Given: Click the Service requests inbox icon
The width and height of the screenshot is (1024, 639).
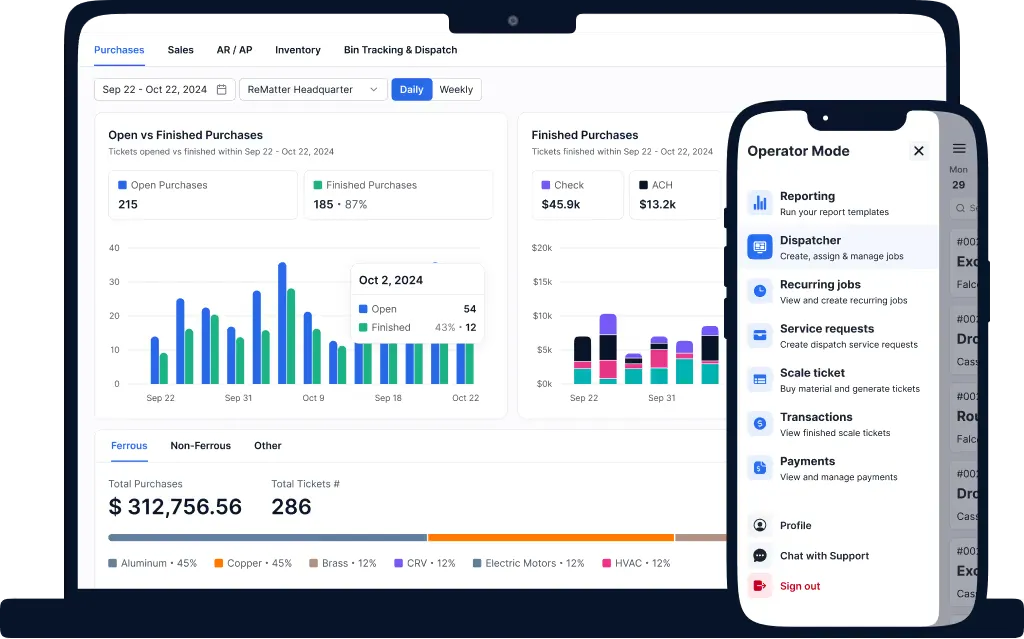Looking at the screenshot, I should click(x=760, y=336).
